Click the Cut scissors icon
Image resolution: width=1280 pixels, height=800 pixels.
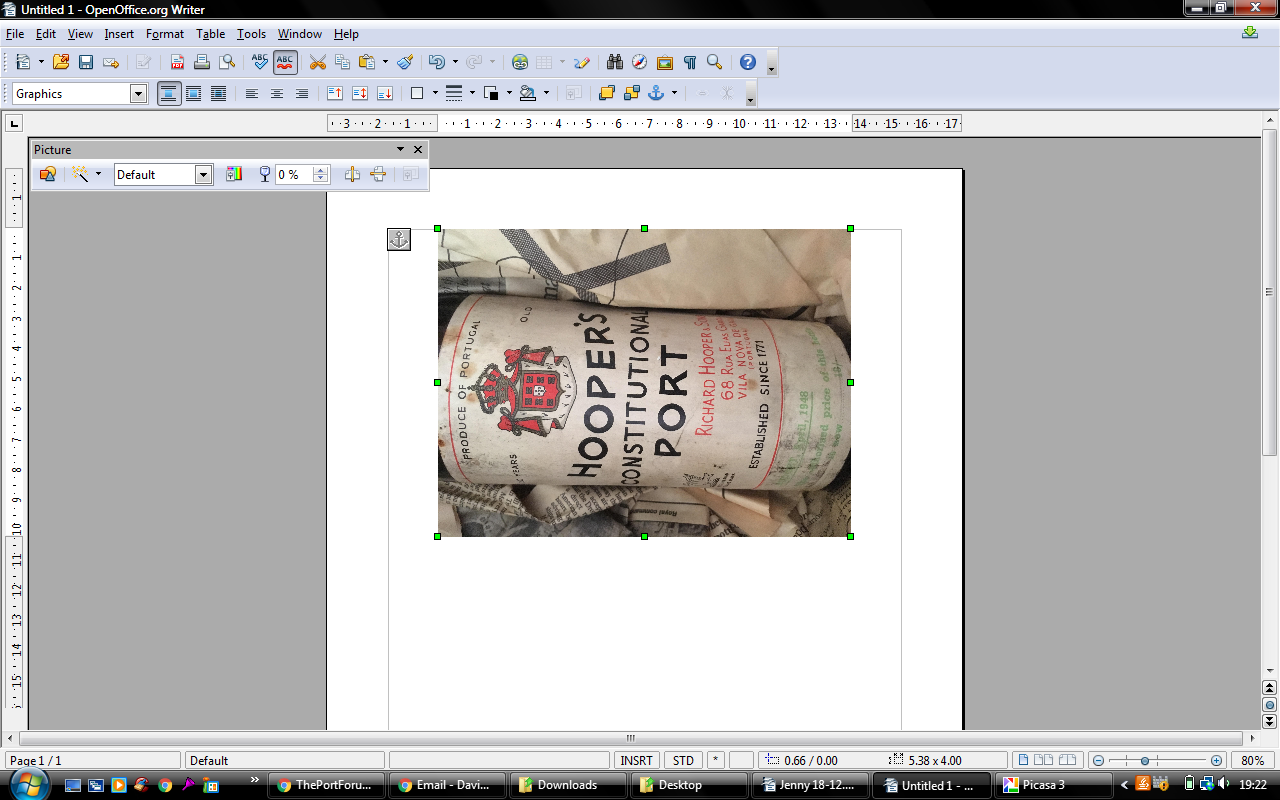(x=318, y=62)
